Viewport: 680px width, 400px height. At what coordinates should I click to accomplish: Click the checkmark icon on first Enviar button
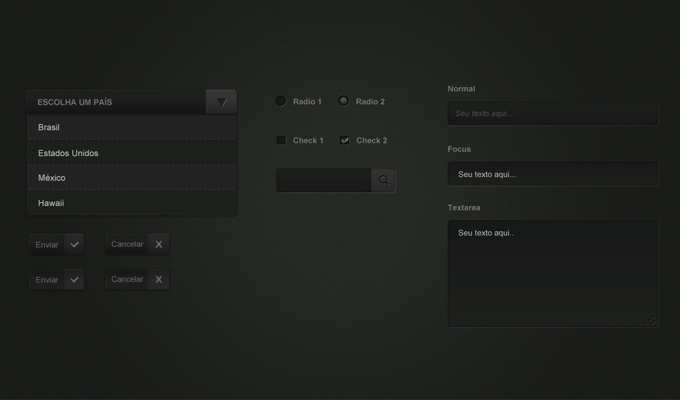coord(74,245)
